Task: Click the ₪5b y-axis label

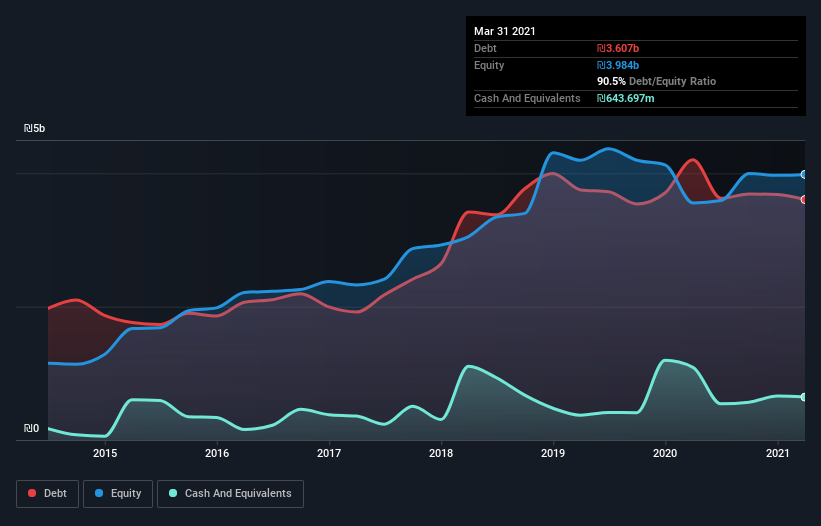Action: pos(35,128)
